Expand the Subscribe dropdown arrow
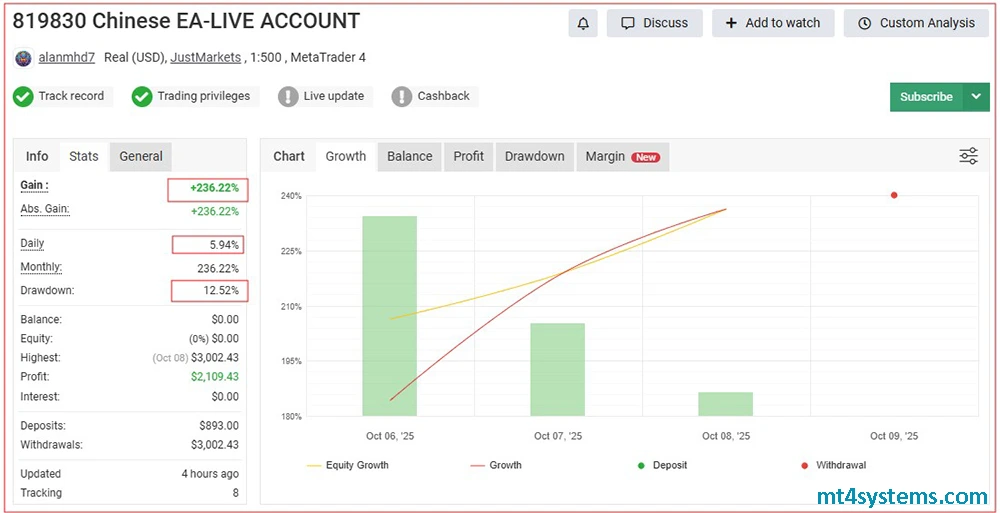This screenshot has width=1000, height=513. tap(976, 97)
